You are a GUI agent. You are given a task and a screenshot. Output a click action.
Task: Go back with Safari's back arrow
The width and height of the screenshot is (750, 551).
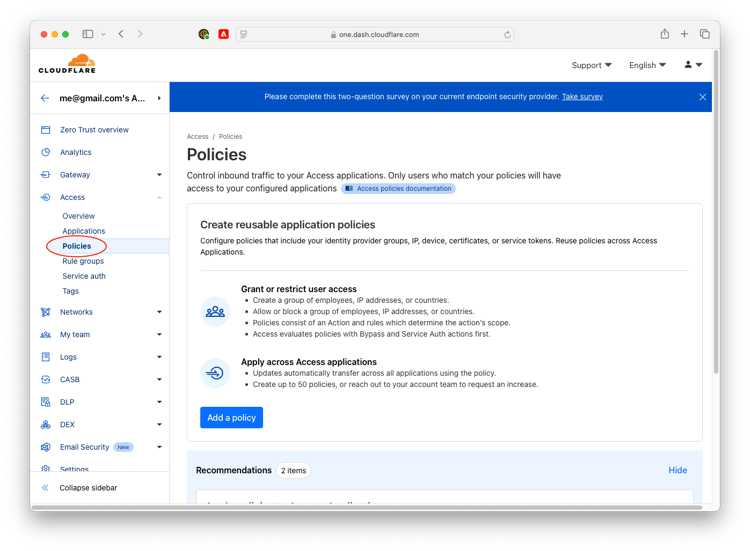[121, 34]
